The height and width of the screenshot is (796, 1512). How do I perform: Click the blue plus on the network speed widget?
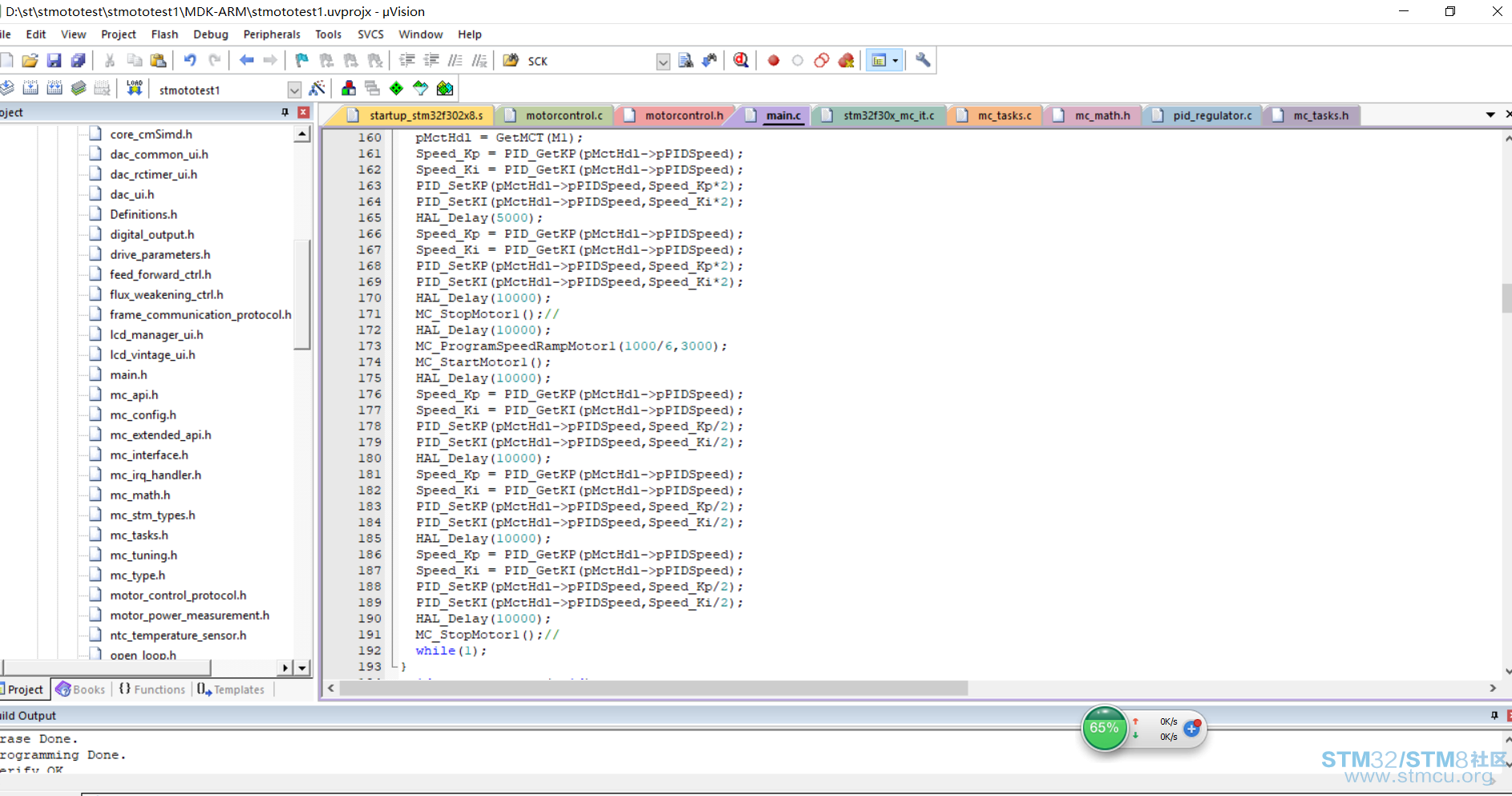(1192, 729)
